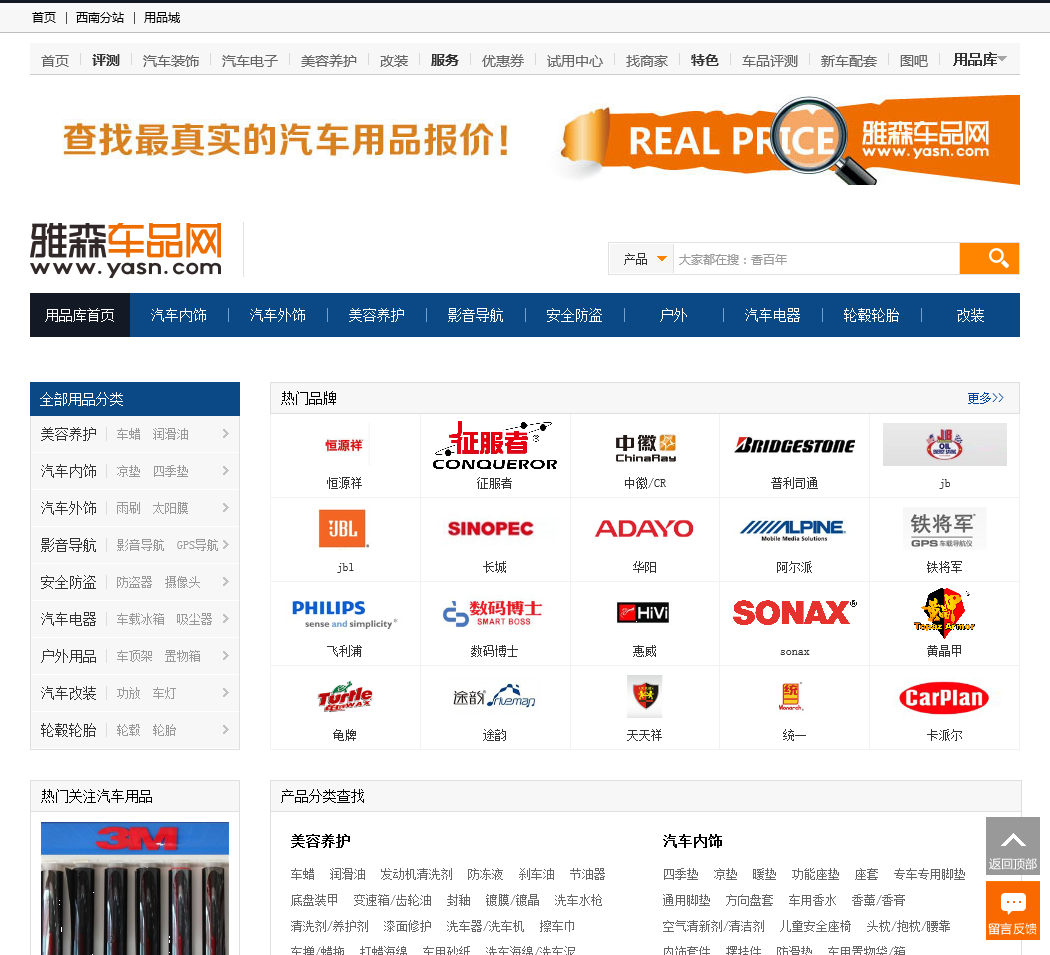Expand the 影音导航 sidebar category arrow
Screen dimensions: 1050x955
[226, 544]
